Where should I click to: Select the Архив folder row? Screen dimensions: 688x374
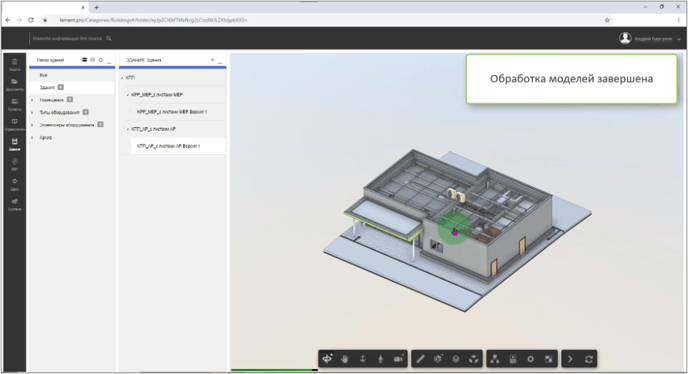coord(72,137)
